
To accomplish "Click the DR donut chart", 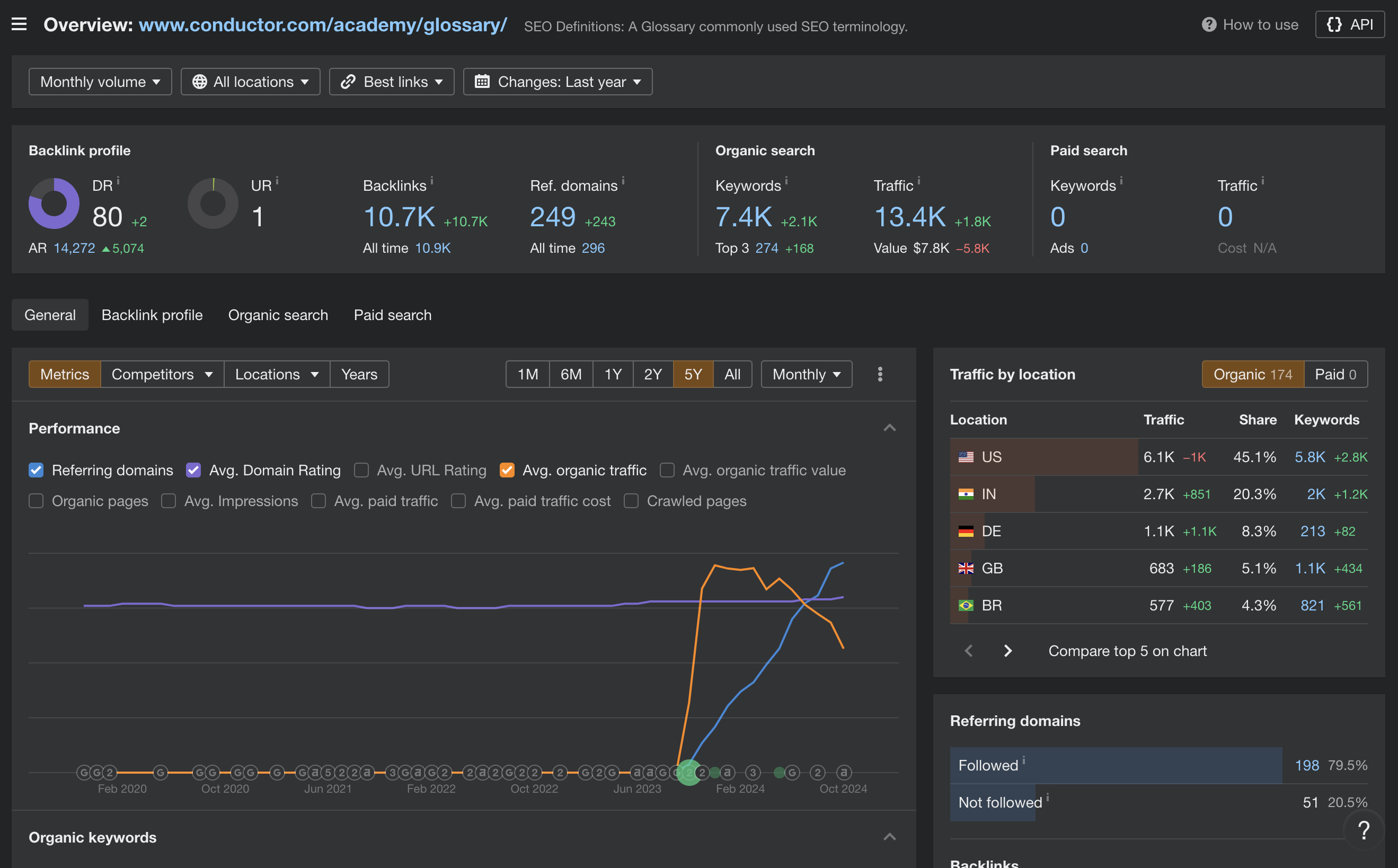I will [x=54, y=203].
